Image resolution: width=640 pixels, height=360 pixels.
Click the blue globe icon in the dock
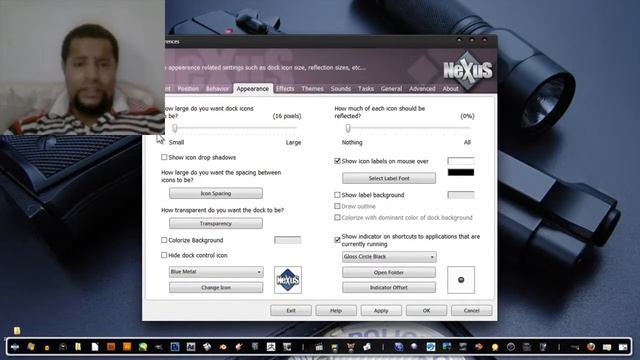click(x=399, y=347)
